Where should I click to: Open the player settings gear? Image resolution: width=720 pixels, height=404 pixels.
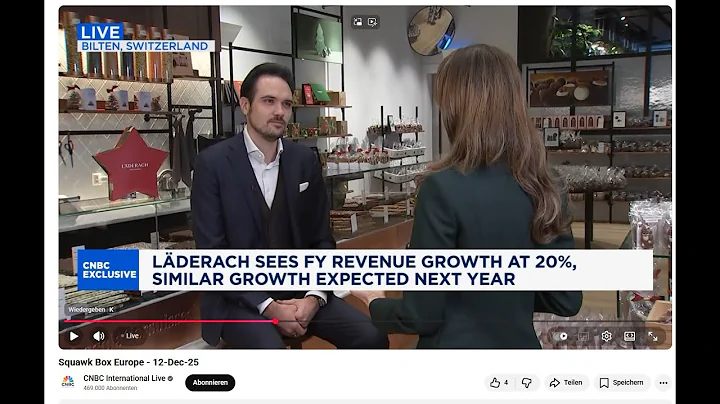click(607, 337)
